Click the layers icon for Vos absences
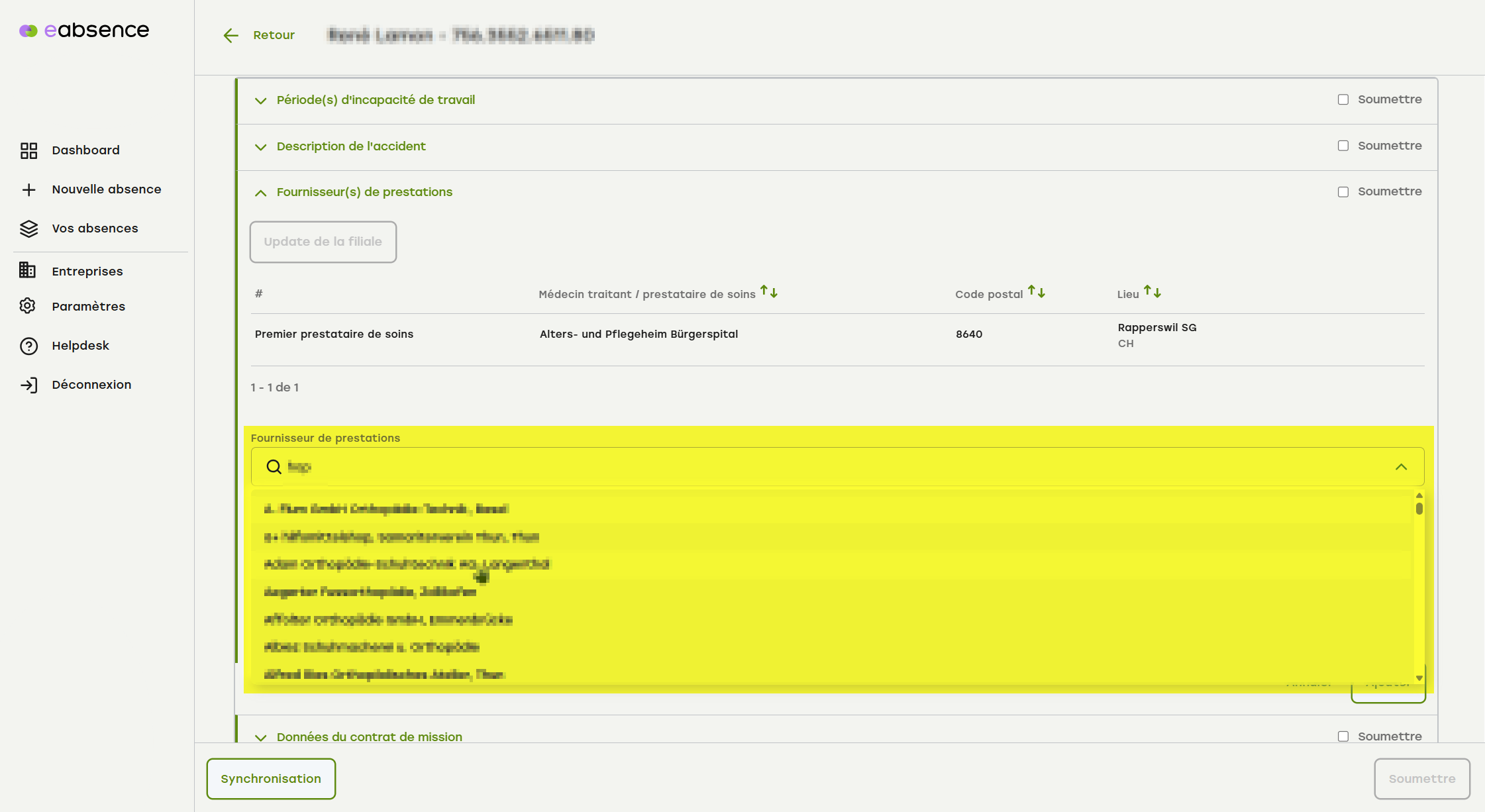Image resolution: width=1485 pixels, height=812 pixels. pyautogui.click(x=28, y=228)
